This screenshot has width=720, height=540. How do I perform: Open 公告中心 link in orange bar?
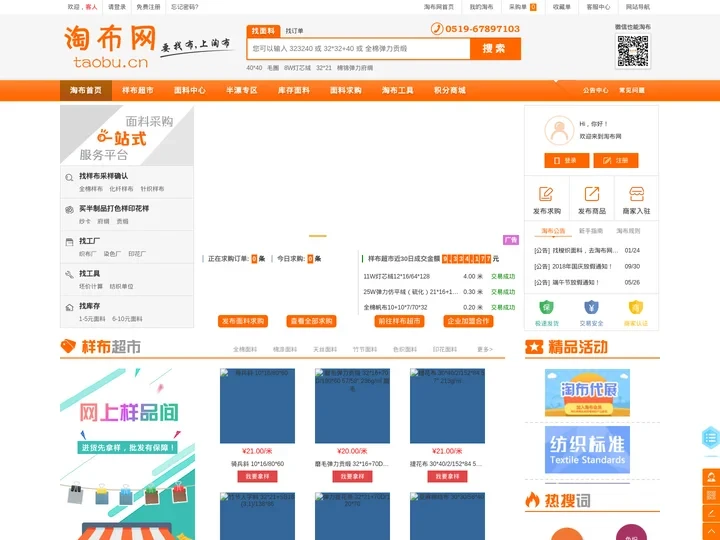pos(596,90)
